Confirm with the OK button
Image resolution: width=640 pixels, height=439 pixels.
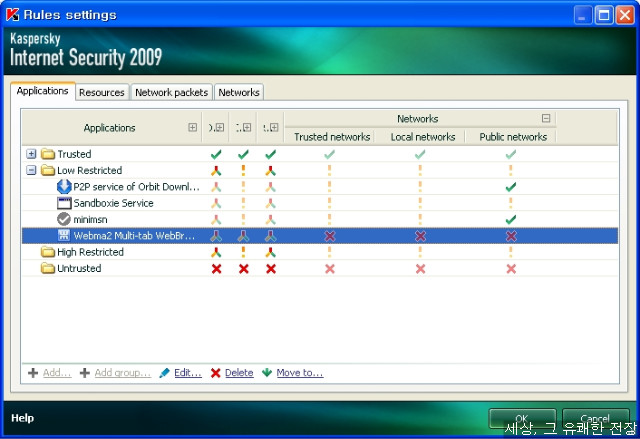pos(522,419)
